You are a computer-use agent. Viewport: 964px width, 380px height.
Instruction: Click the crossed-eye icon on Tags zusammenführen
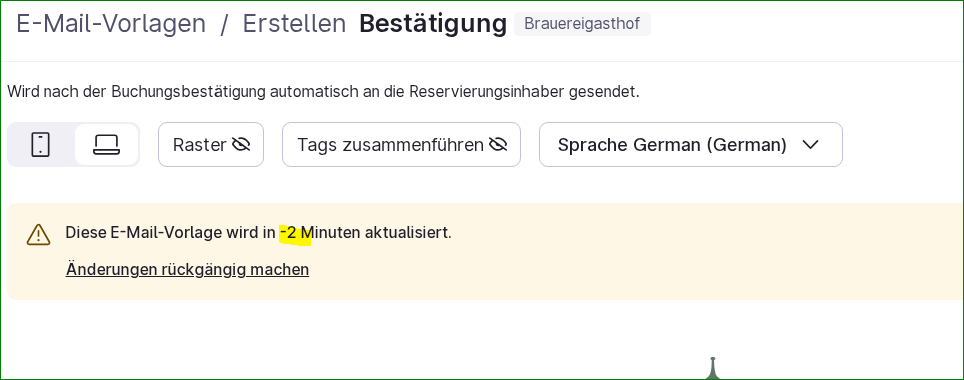pos(498,144)
